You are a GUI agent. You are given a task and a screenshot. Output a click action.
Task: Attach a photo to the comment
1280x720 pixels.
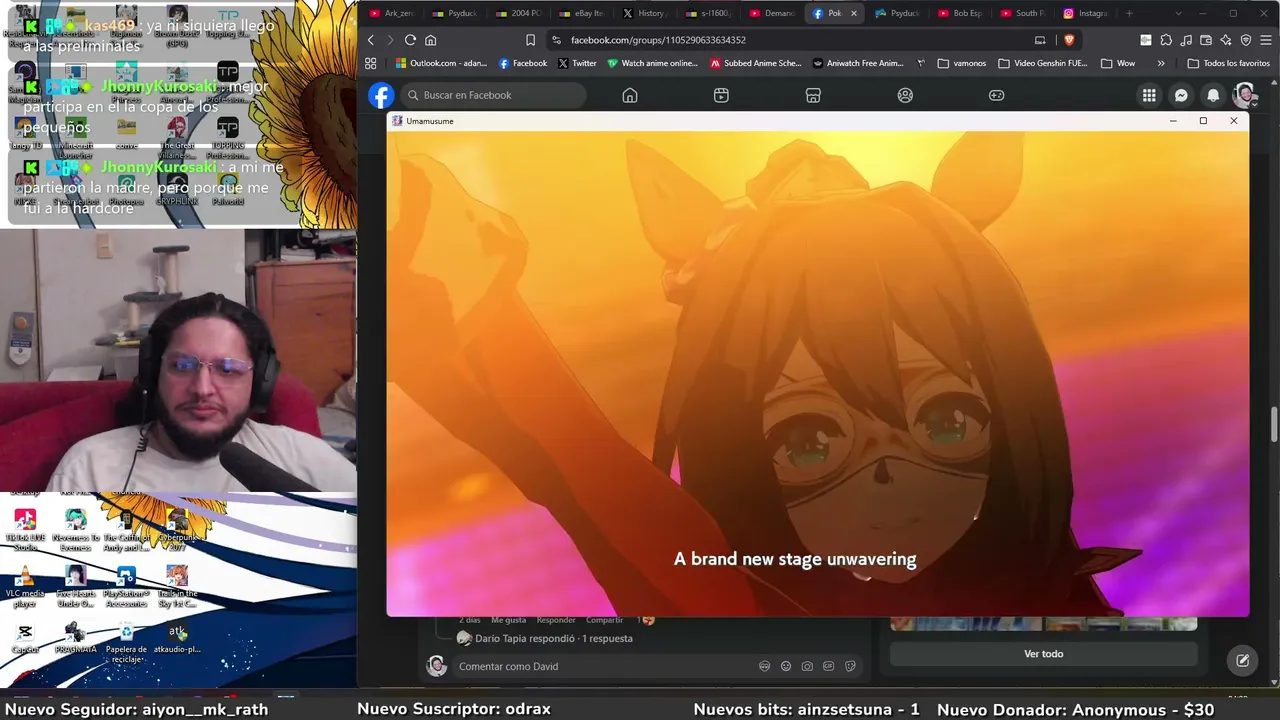point(807,666)
